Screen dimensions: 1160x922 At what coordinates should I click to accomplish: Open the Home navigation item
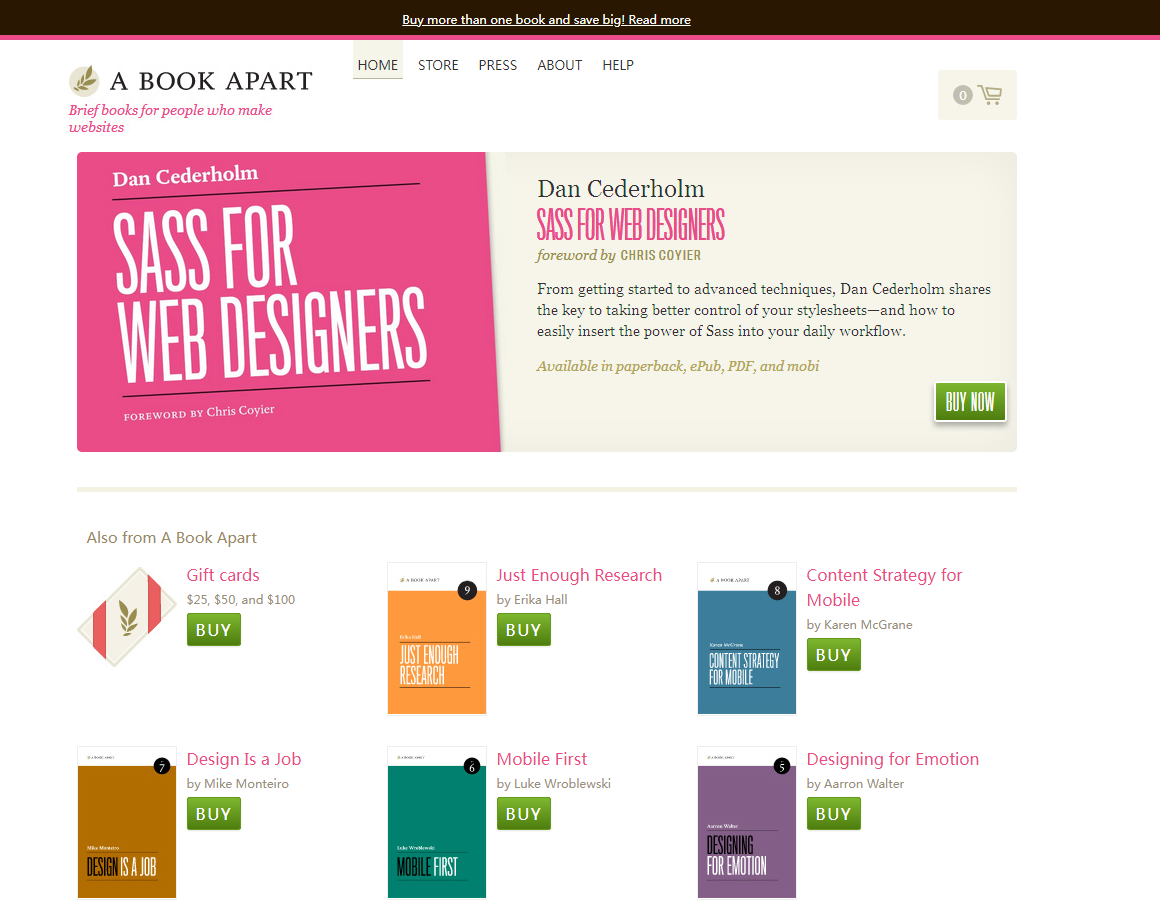click(377, 65)
